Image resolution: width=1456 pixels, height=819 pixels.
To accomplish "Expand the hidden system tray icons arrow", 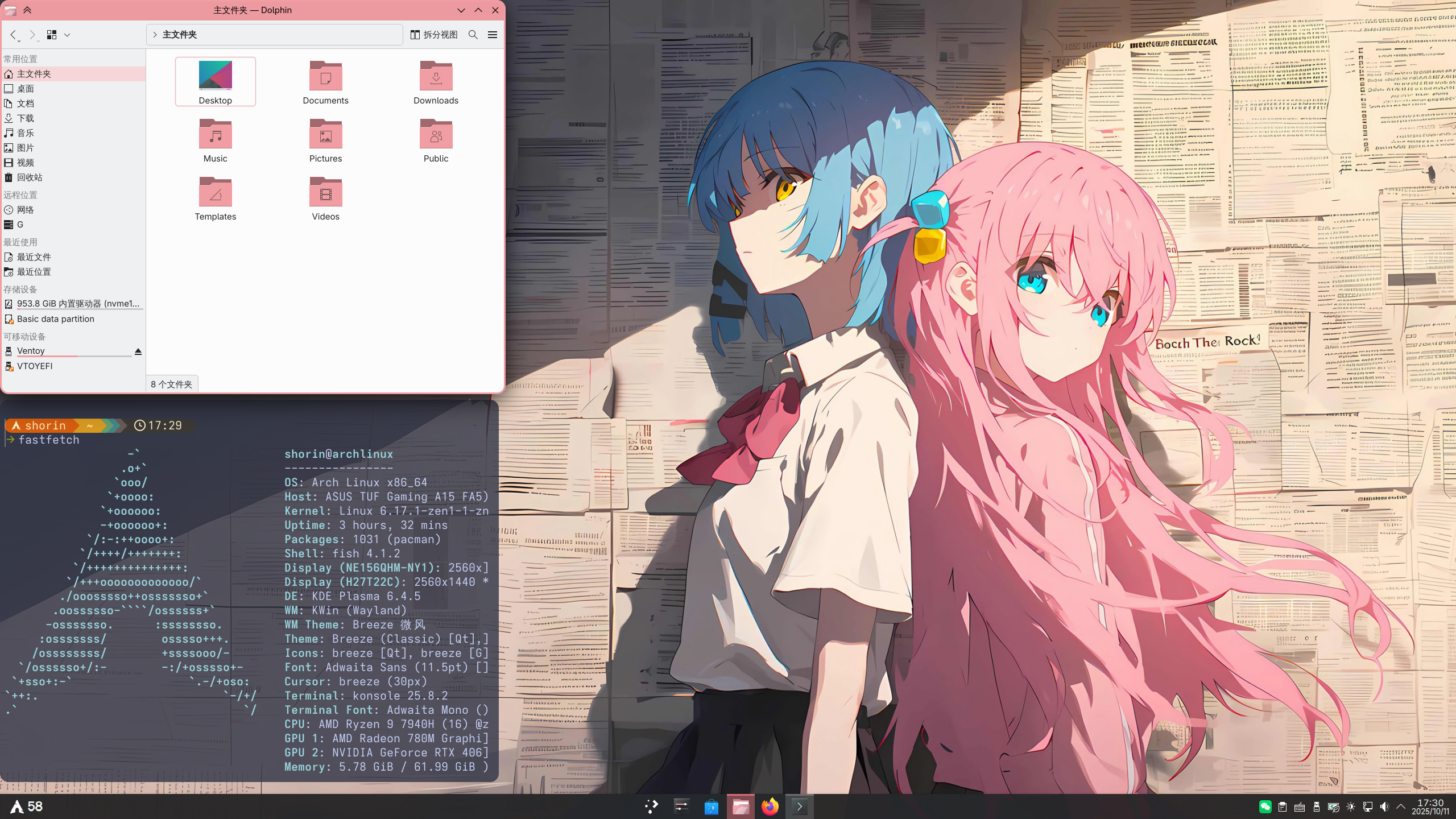I will [1401, 806].
